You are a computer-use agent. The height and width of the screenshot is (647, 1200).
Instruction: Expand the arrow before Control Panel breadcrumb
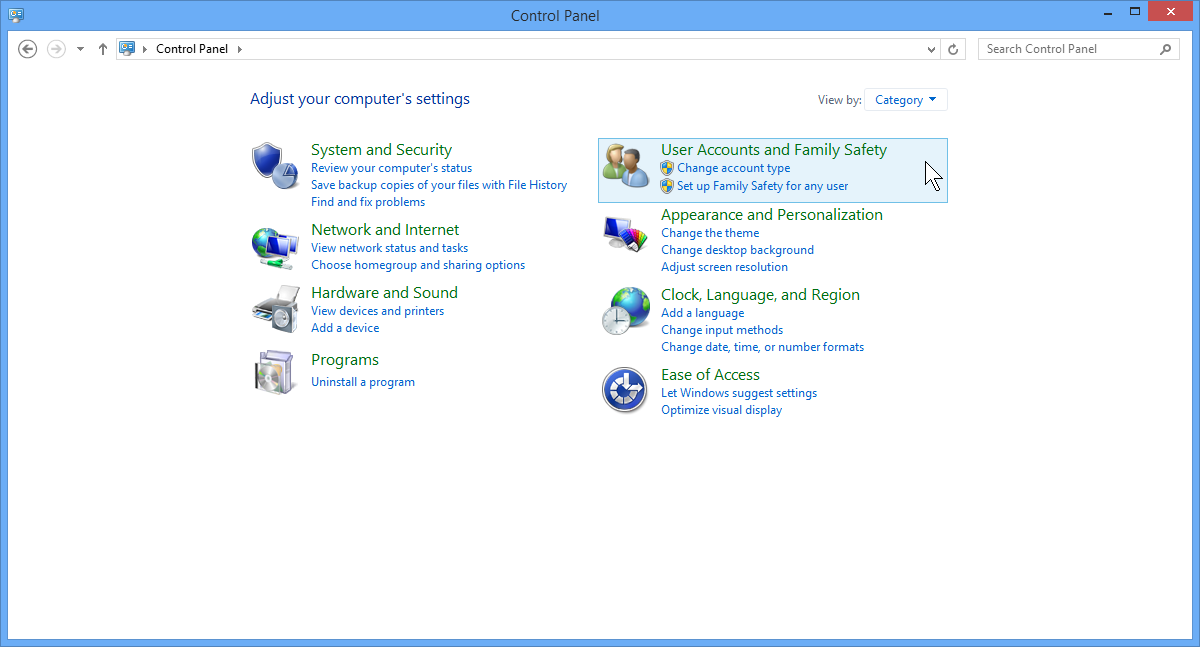coord(145,49)
